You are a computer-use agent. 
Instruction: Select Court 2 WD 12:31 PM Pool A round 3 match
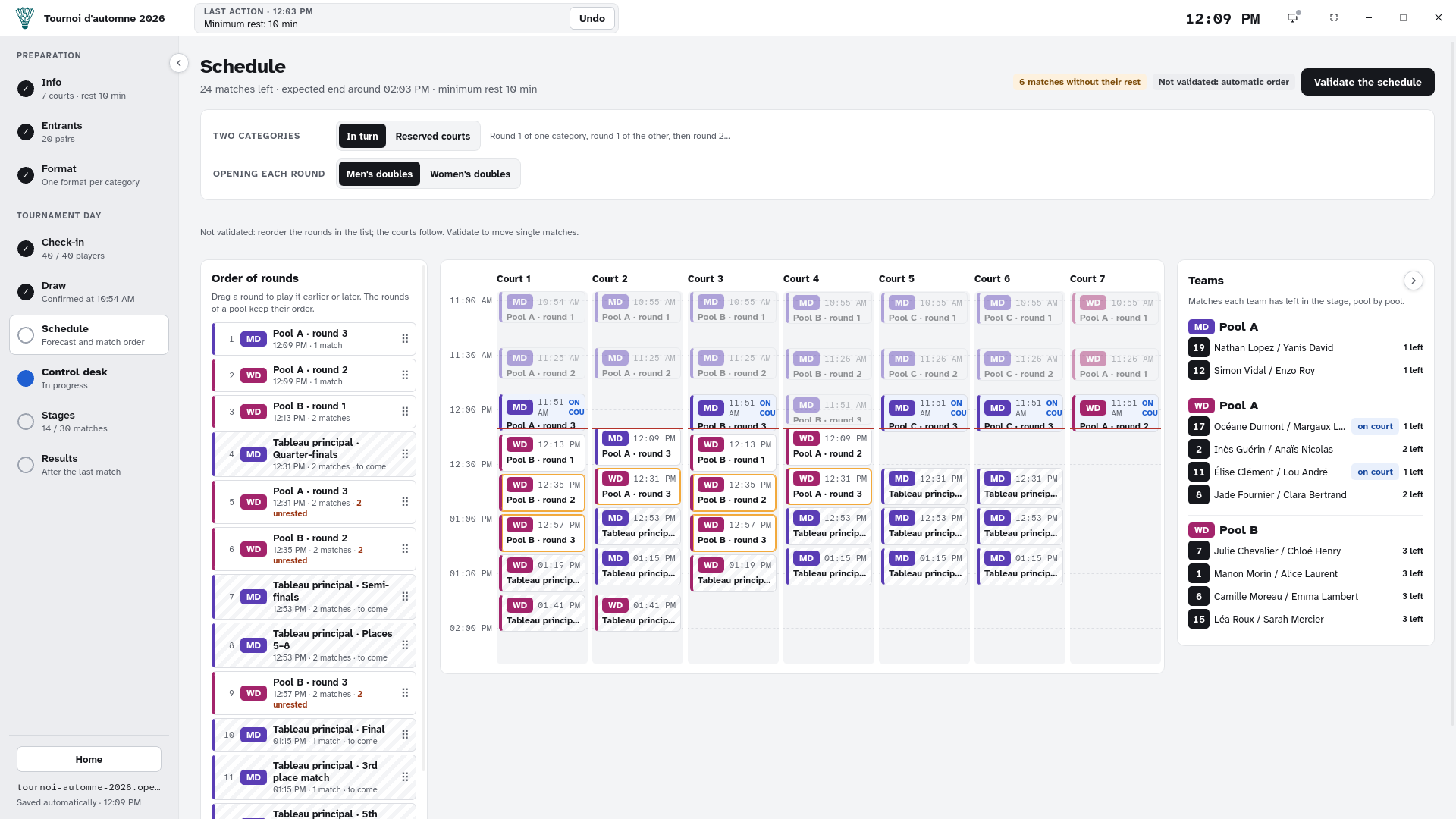click(x=638, y=486)
